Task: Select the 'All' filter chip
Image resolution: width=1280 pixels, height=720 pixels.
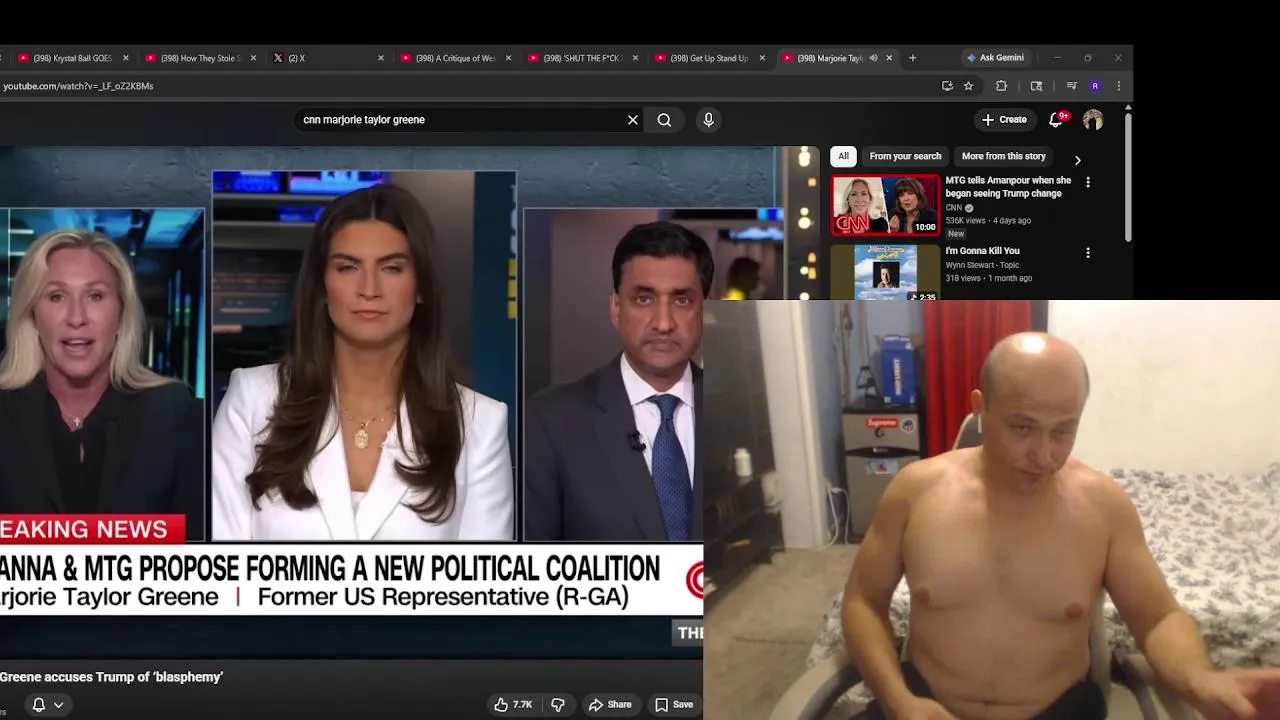Action: point(843,156)
